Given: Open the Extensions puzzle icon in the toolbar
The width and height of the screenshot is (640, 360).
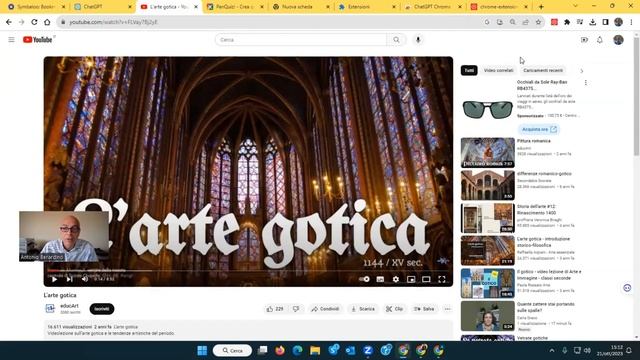Looking at the screenshot, I should click(567, 22).
